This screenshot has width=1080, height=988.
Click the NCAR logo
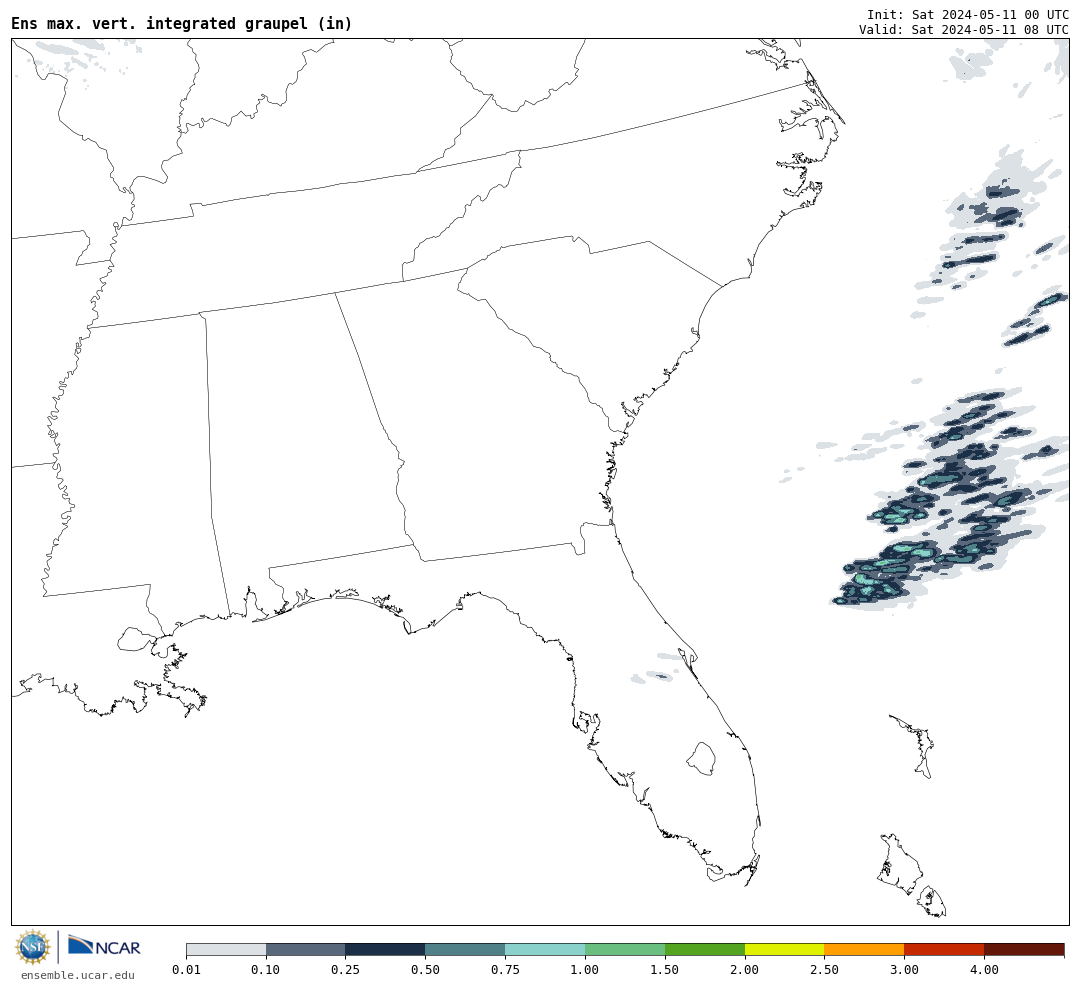[x=105, y=946]
